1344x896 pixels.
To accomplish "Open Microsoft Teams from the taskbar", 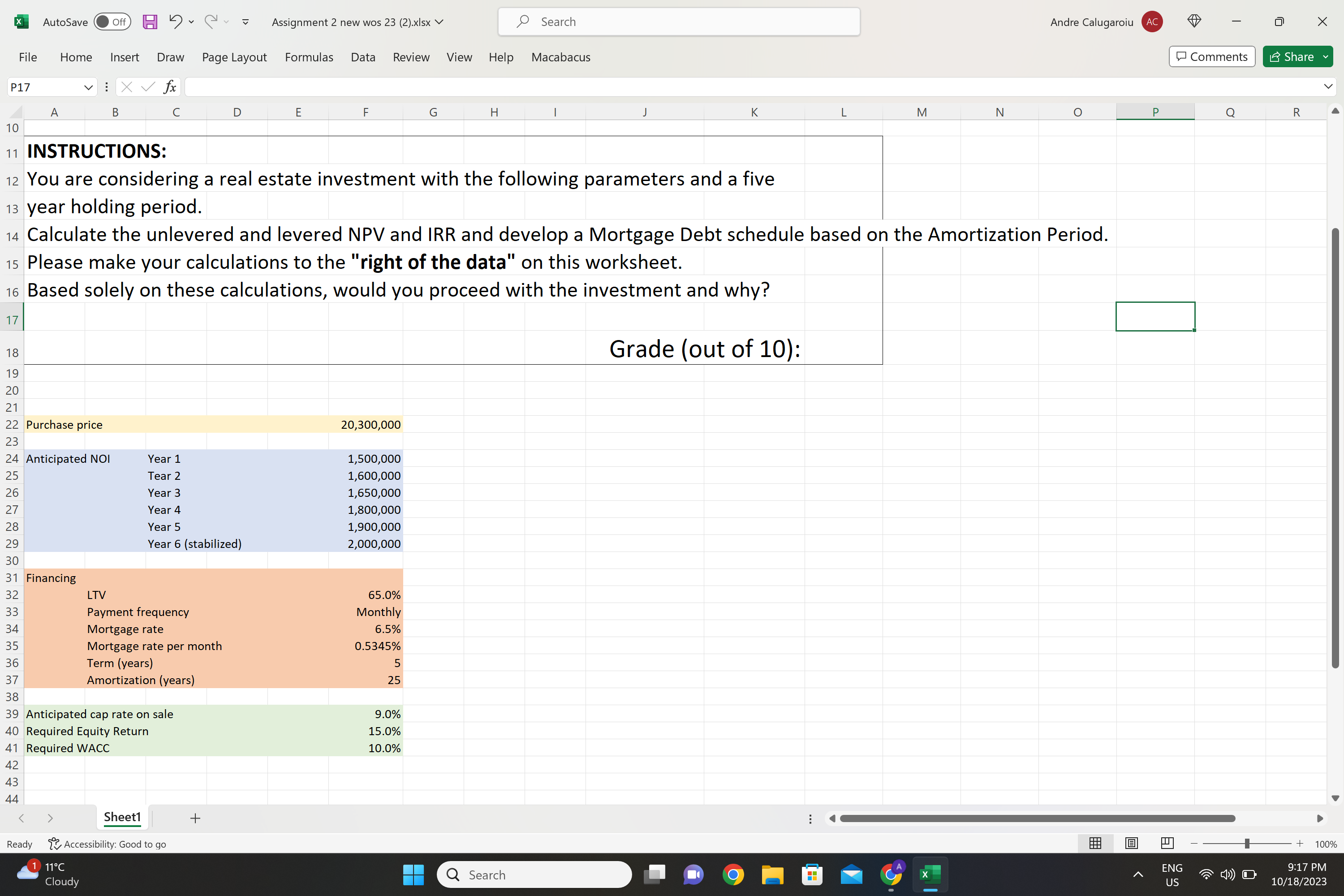I will tap(693, 874).
